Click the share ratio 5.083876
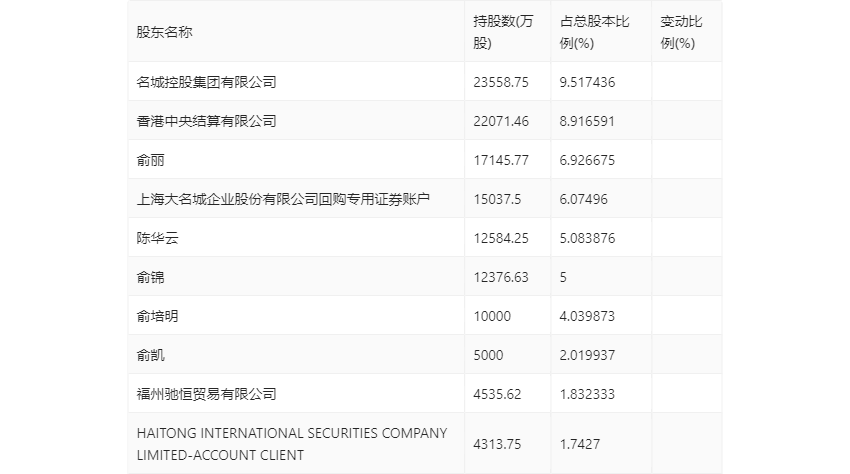 coord(587,238)
